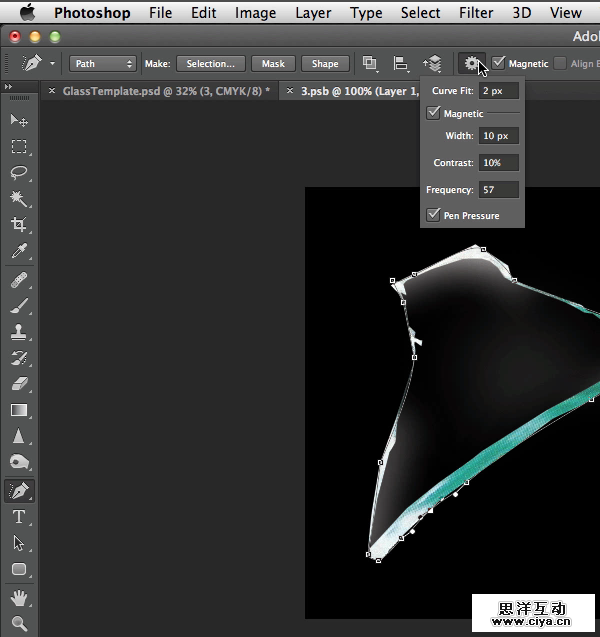This screenshot has width=600, height=637.
Task: Select the Eyedropper tool
Action: click(x=19, y=251)
